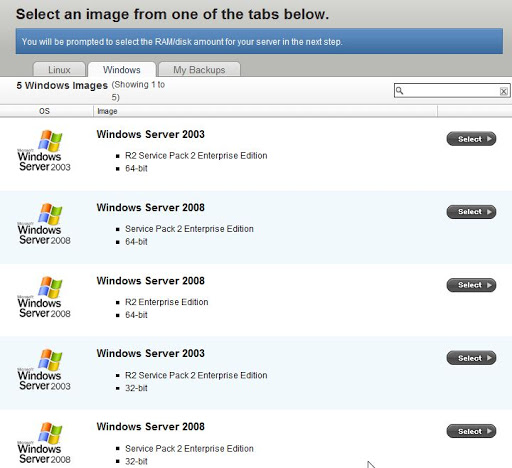Open the My Backups tab

tap(199, 70)
